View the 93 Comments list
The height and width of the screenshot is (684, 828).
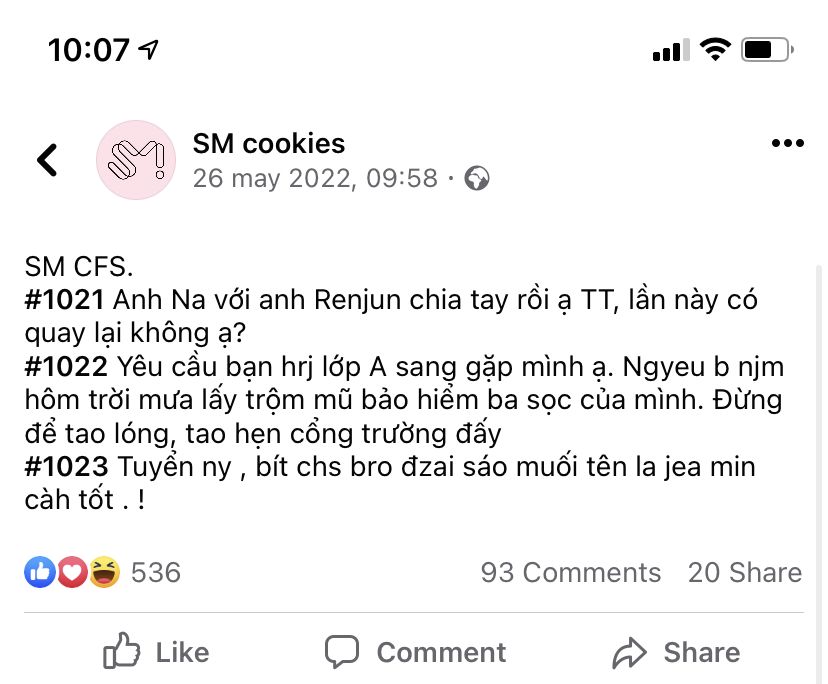click(x=570, y=572)
